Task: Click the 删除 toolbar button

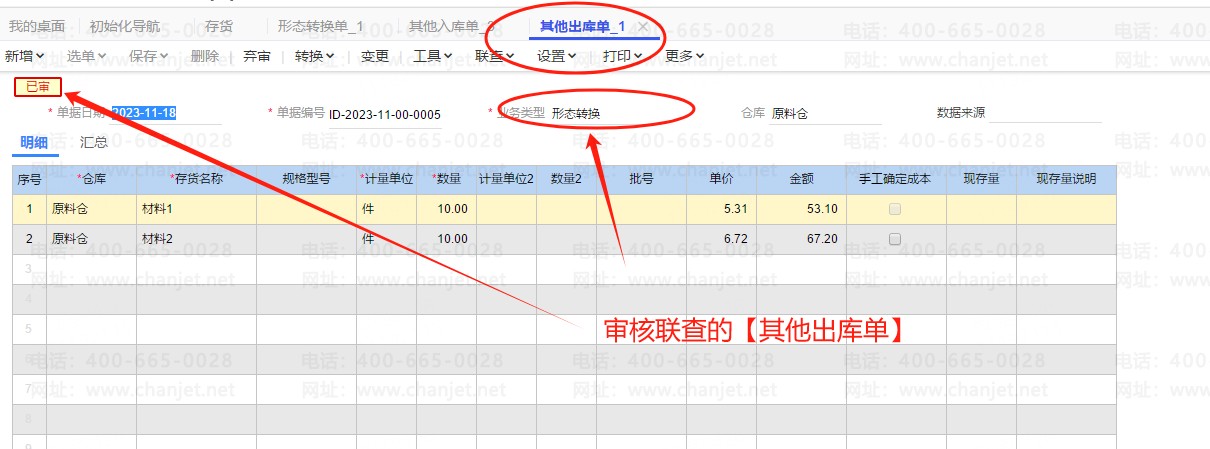Action: pos(204,56)
